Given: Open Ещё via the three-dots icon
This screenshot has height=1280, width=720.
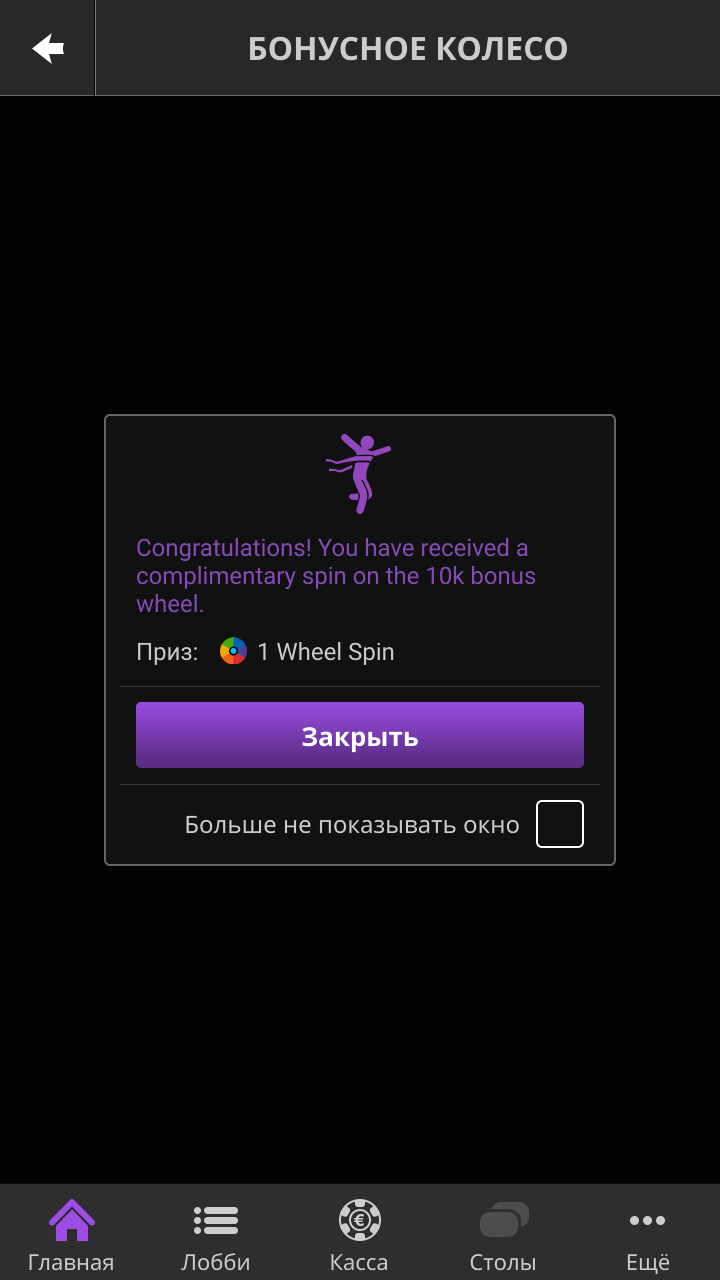Looking at the screenshot, I should tap(648, 1220).
